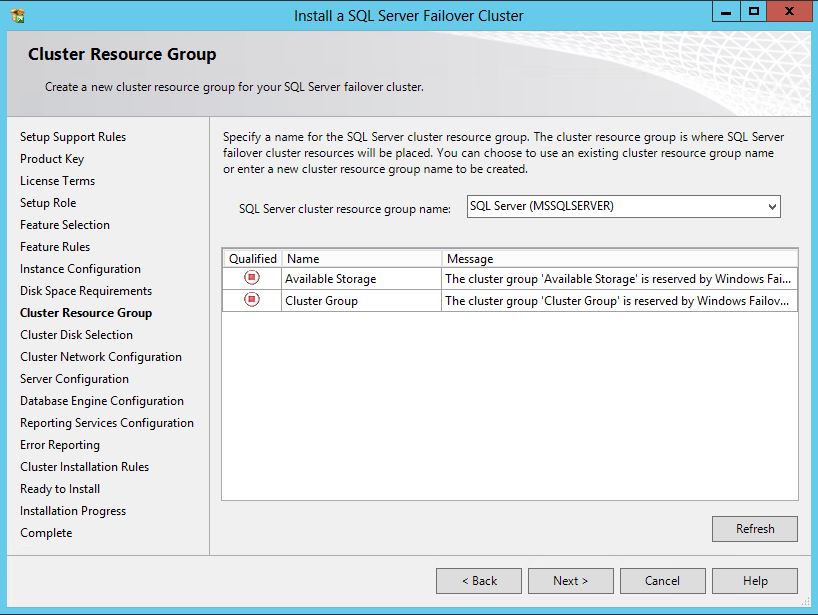This screenshot has width=818, height=615.
Task: Select Setup Support Rules step
Action: (73, 137)
